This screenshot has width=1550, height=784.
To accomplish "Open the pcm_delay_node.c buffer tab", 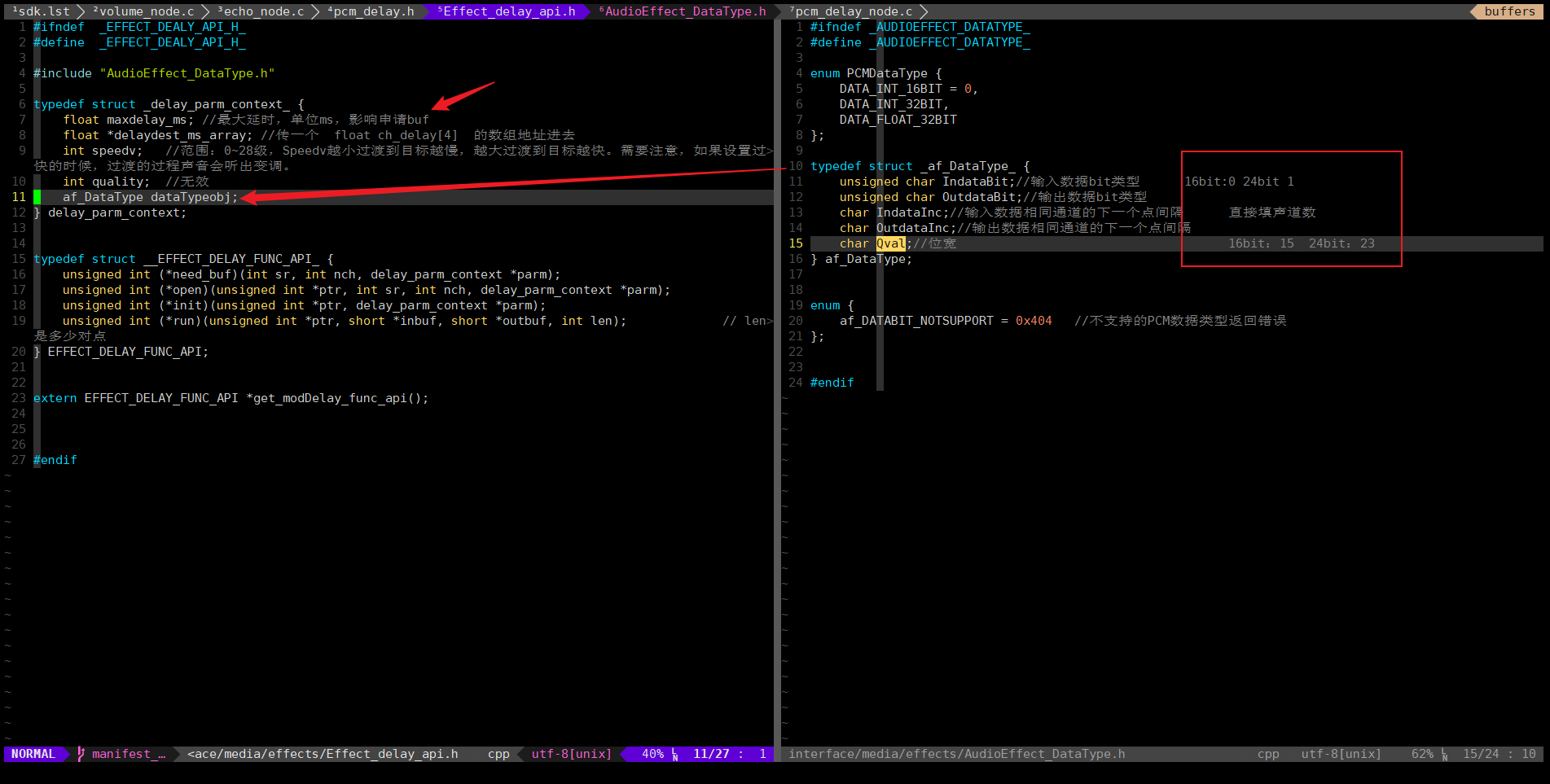I will coord(850,11).
